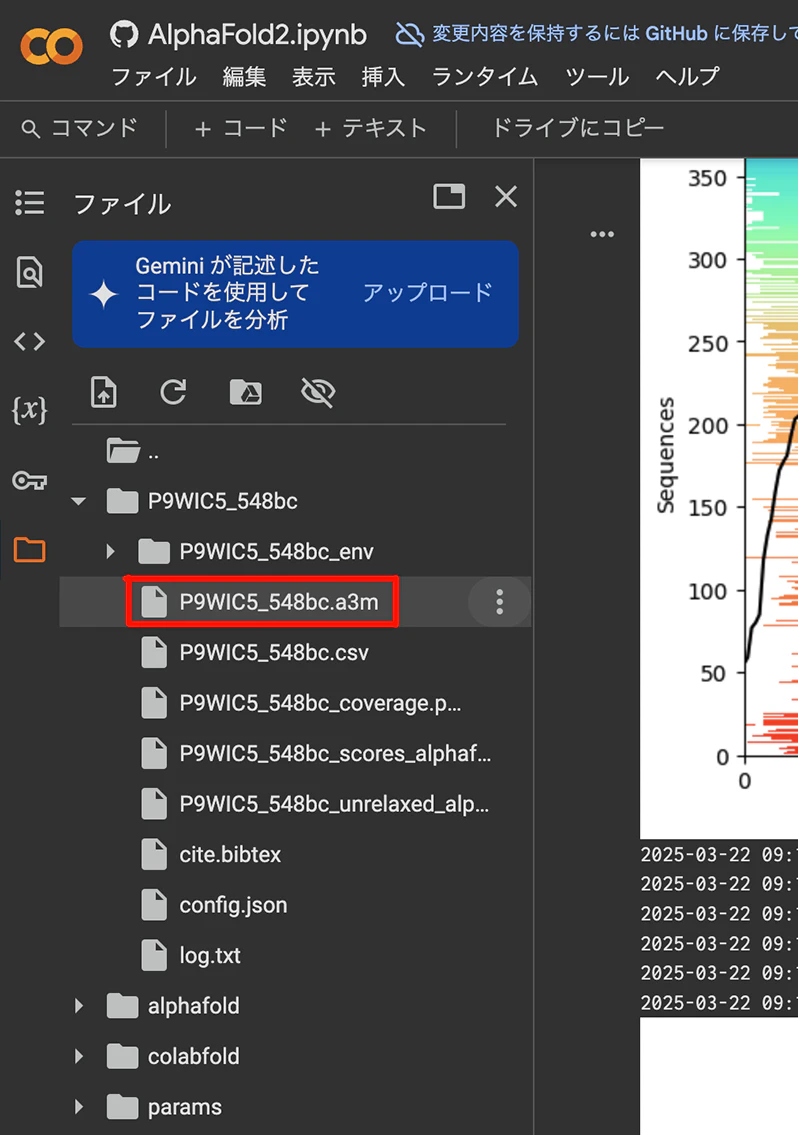The image size is (798, 1135).
Task: Open the find and replace sidebar icon
Action: 30,272
